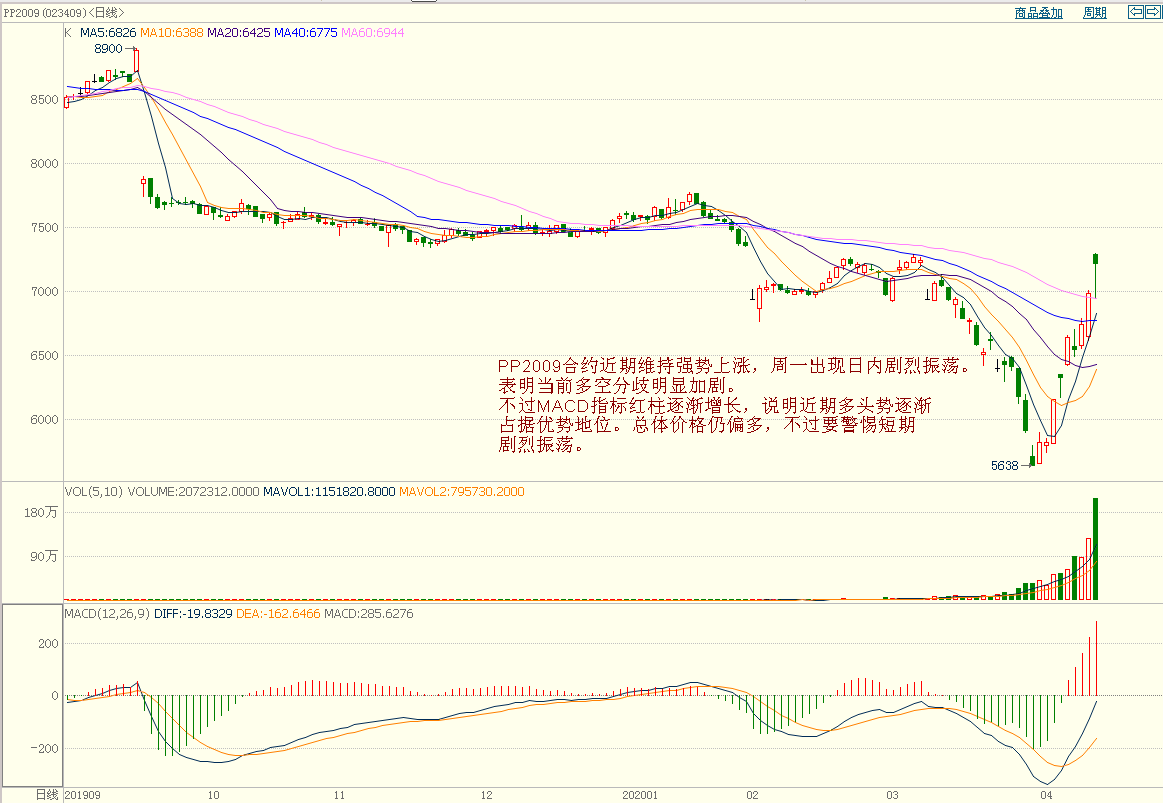Click the MA20:6425 moving average label
The image size is (1163, 803).
tap(238, 33)
